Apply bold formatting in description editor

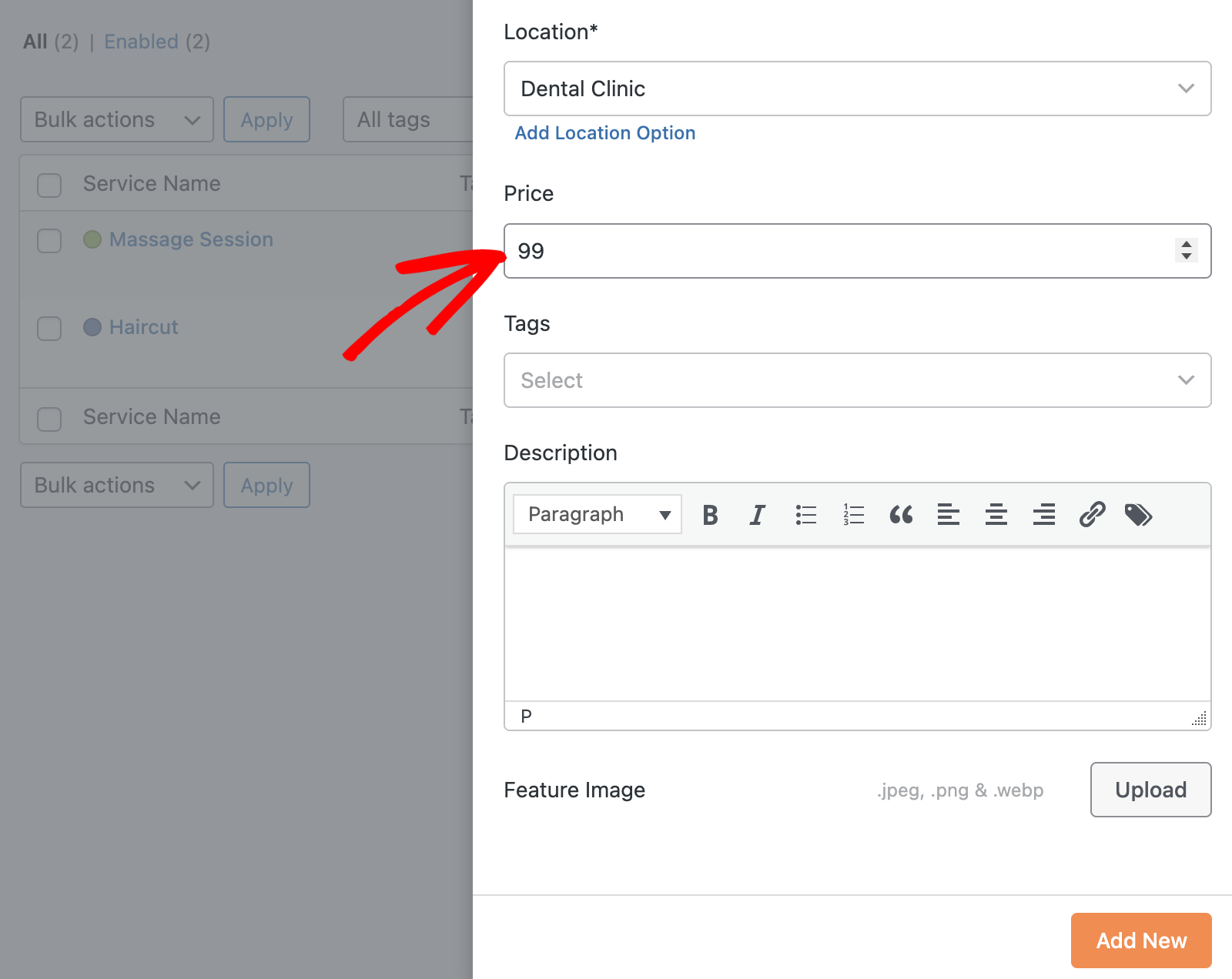click(710, 515)
